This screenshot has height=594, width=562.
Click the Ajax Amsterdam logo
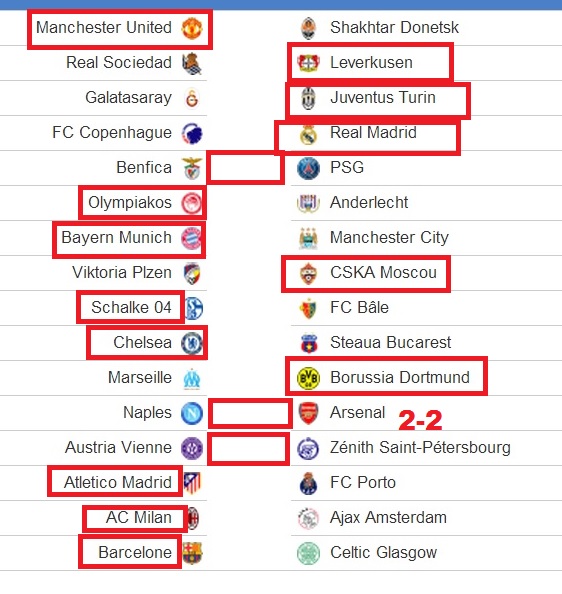coord(308,518)
